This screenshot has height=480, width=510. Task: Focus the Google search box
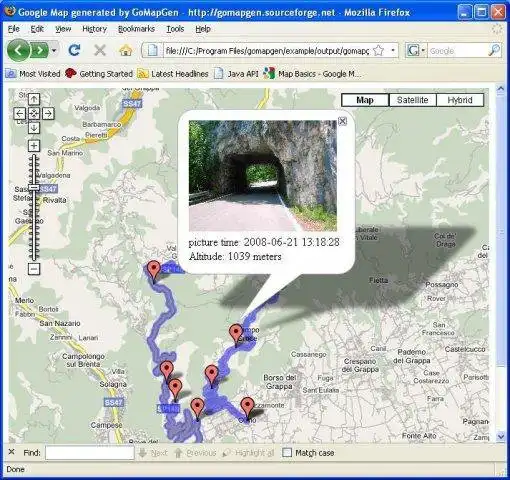[457, 51]
